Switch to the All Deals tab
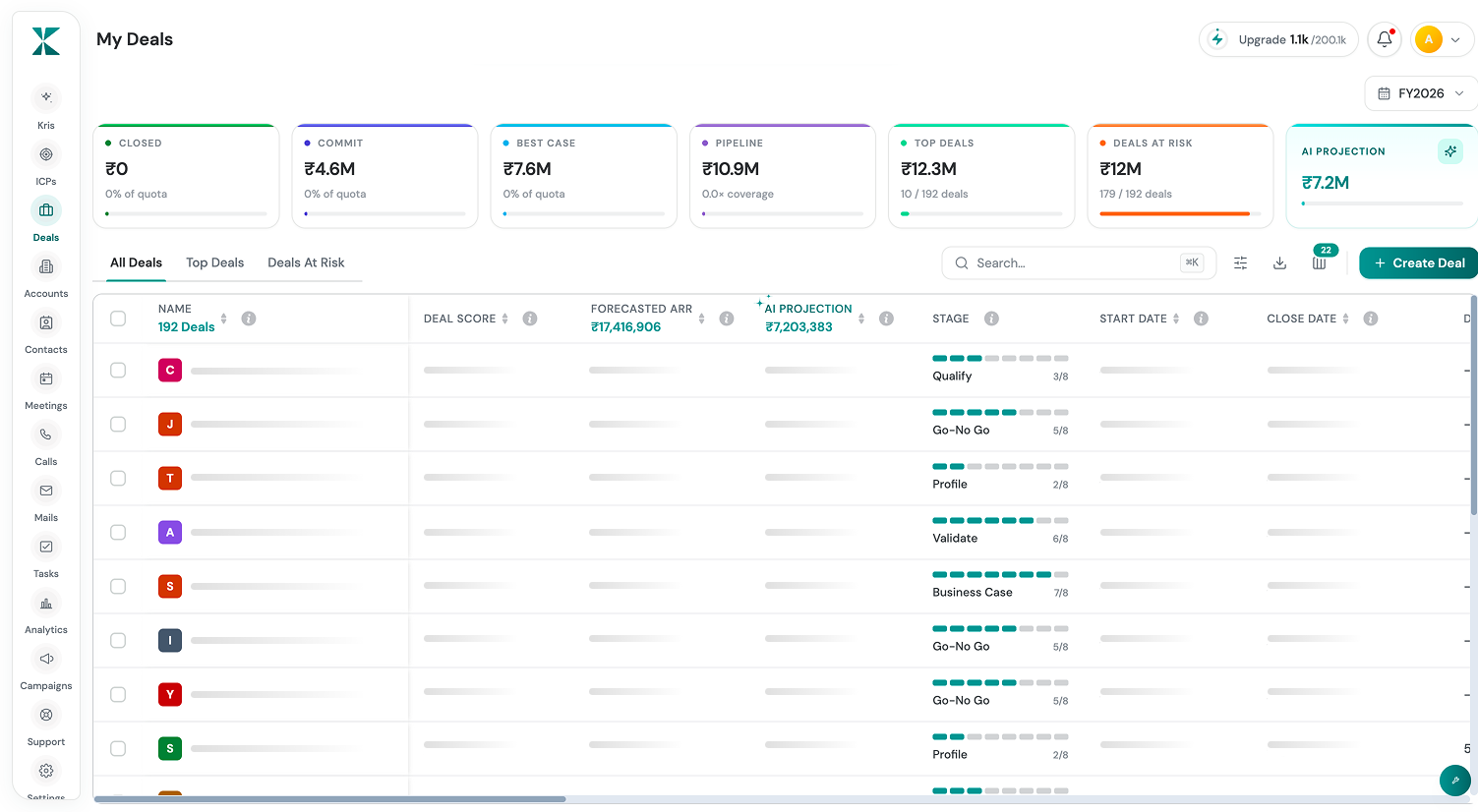 coord(136,262)
